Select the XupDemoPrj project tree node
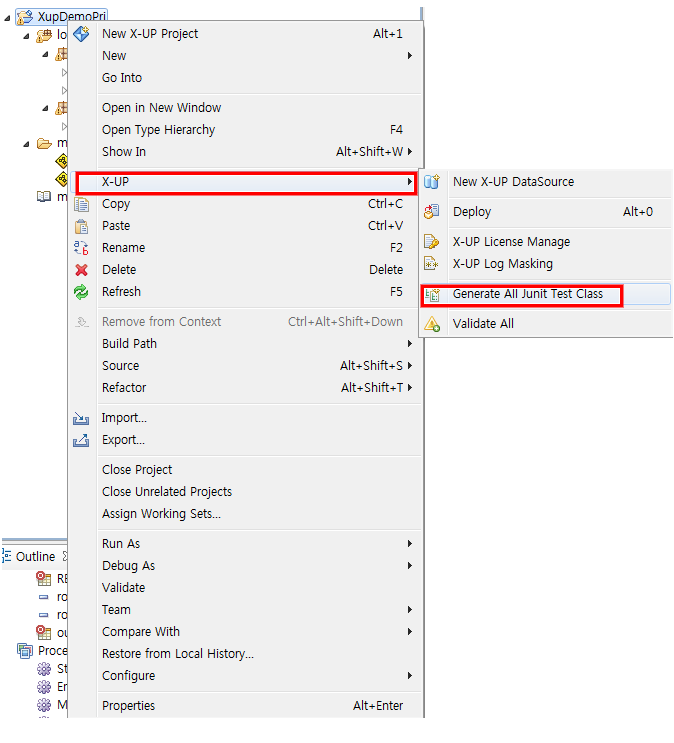The image size is (674, 743). pos(70,17)
